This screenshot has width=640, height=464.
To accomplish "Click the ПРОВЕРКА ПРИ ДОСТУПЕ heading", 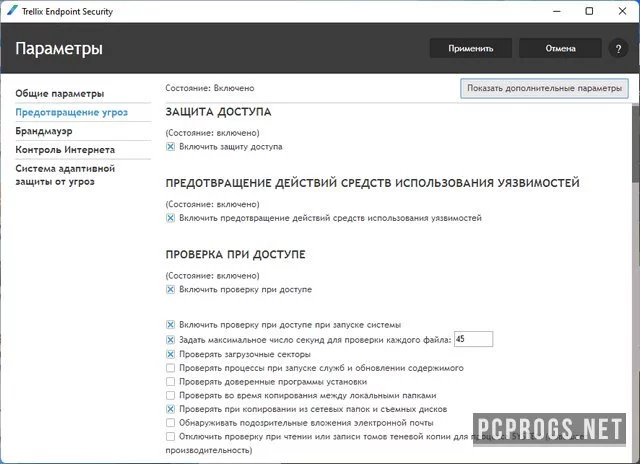I will coord(236,255).
